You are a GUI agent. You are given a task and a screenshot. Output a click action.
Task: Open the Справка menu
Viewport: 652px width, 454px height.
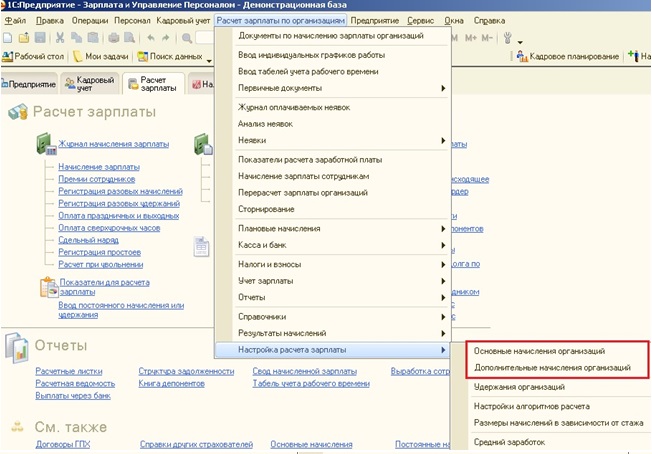click(x=489, y=20)
